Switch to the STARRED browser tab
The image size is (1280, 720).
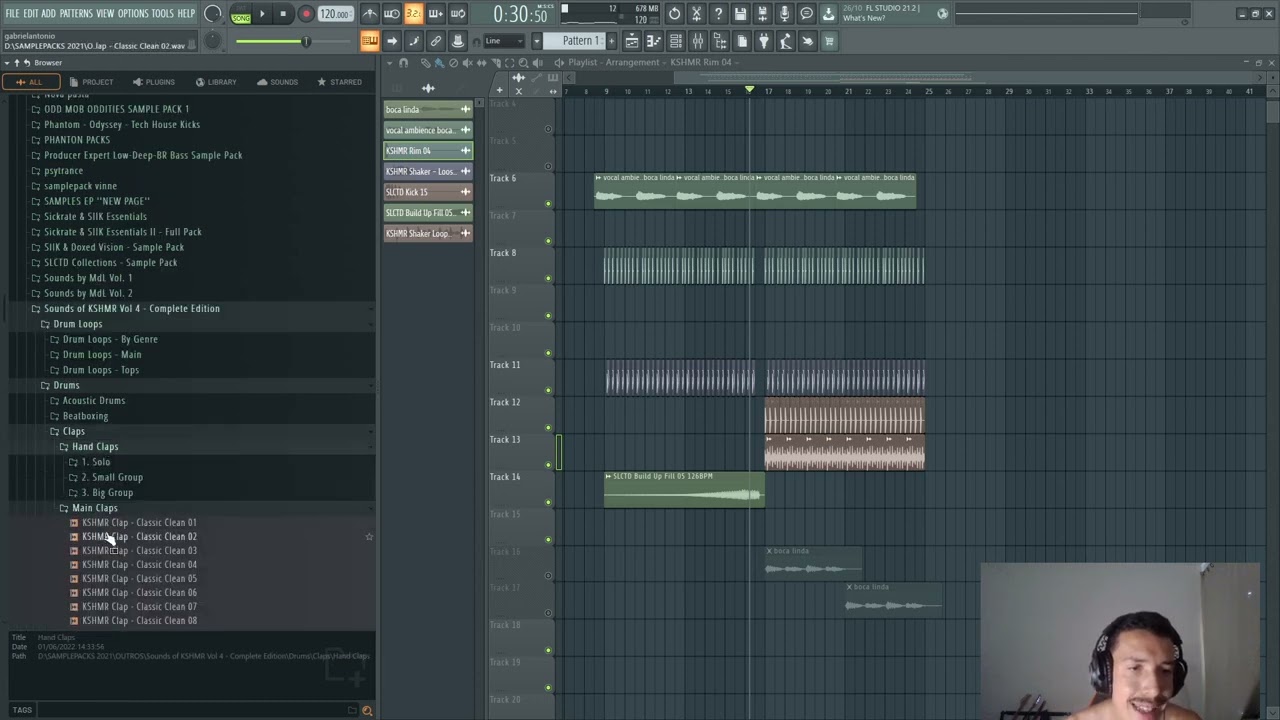(x=339, y=82)
